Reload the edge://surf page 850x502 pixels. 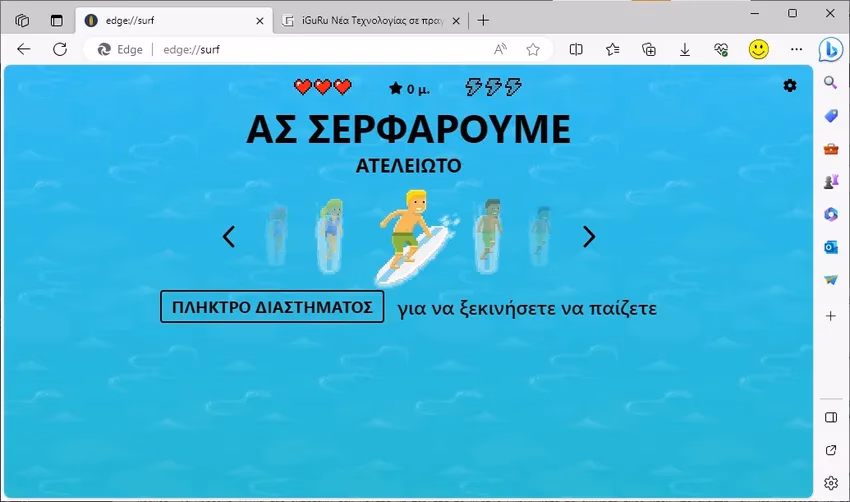coord(60,49)
